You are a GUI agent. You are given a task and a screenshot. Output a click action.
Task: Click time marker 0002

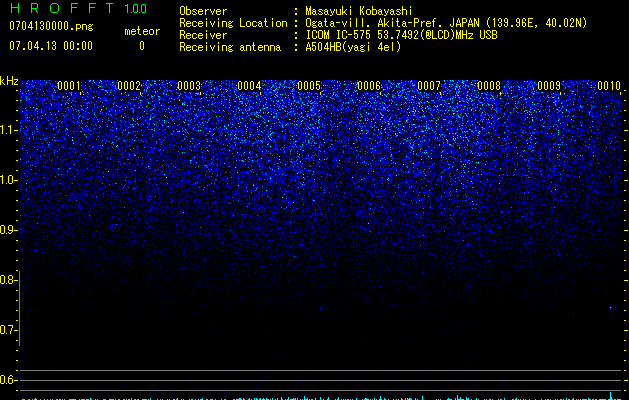[129, 86]
